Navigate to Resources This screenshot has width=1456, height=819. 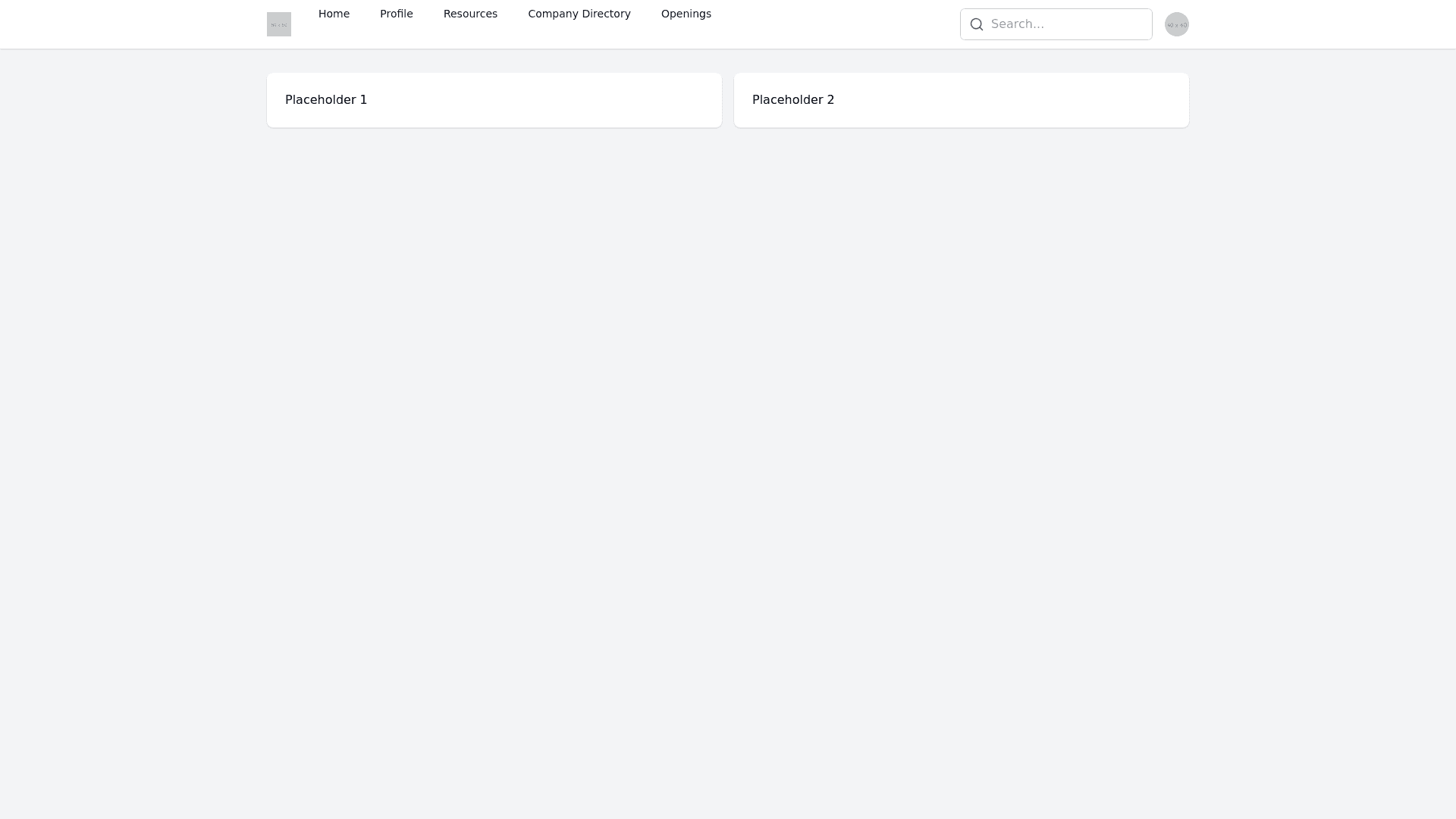[x=470, y=14]
